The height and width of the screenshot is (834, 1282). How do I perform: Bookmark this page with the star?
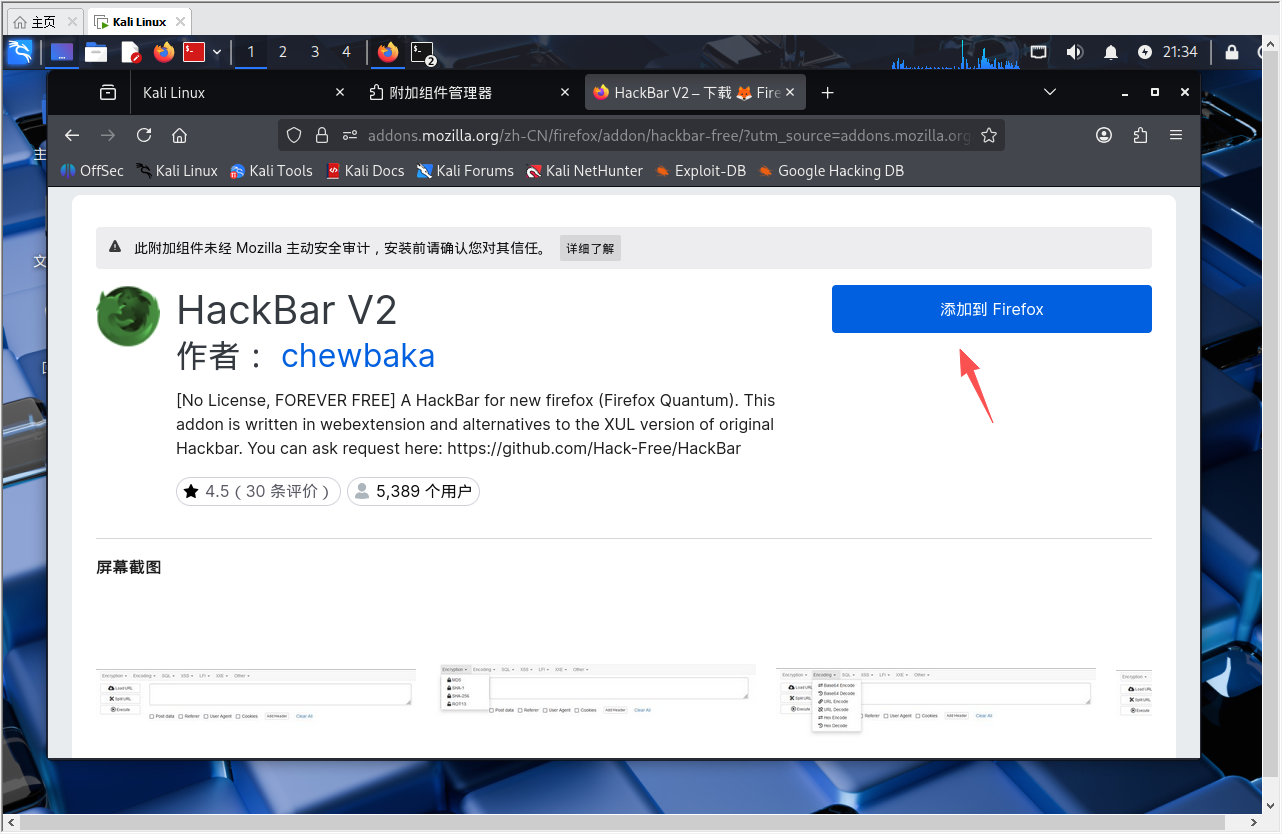click(989, 135)
